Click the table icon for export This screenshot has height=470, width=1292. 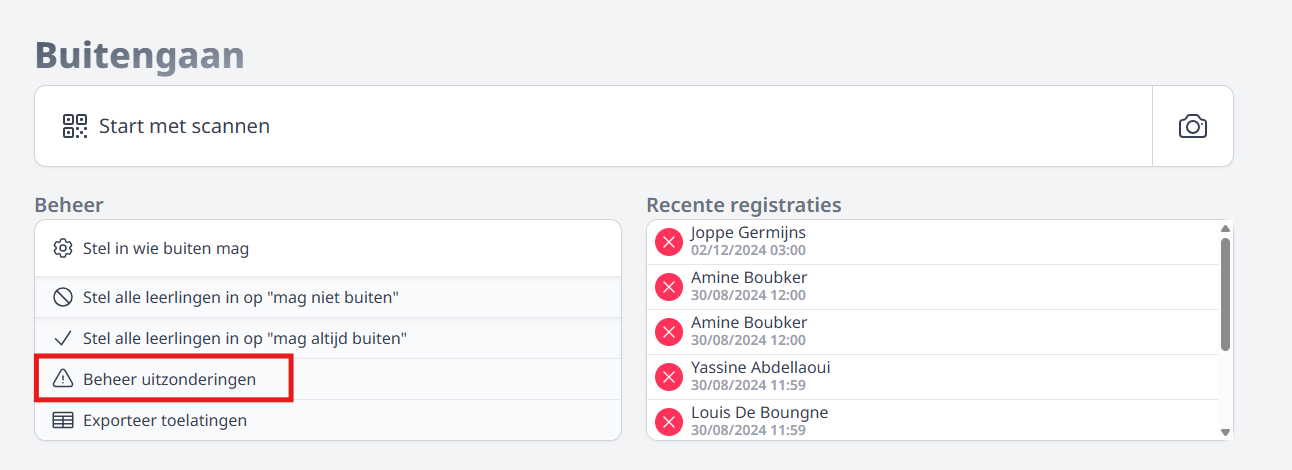(x=63, y=420)
